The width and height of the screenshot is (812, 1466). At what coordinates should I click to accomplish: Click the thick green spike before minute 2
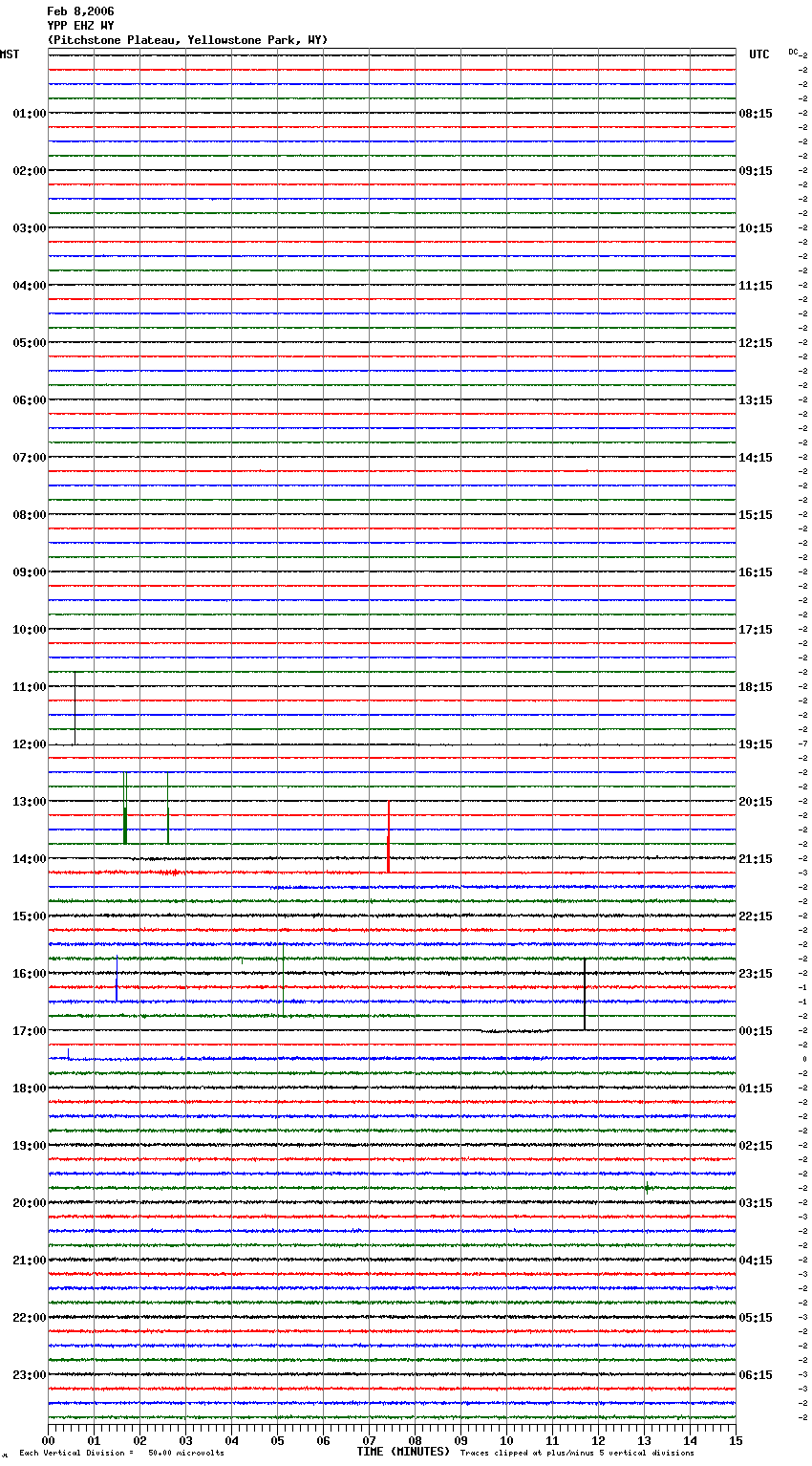click(x=125, y=808)
